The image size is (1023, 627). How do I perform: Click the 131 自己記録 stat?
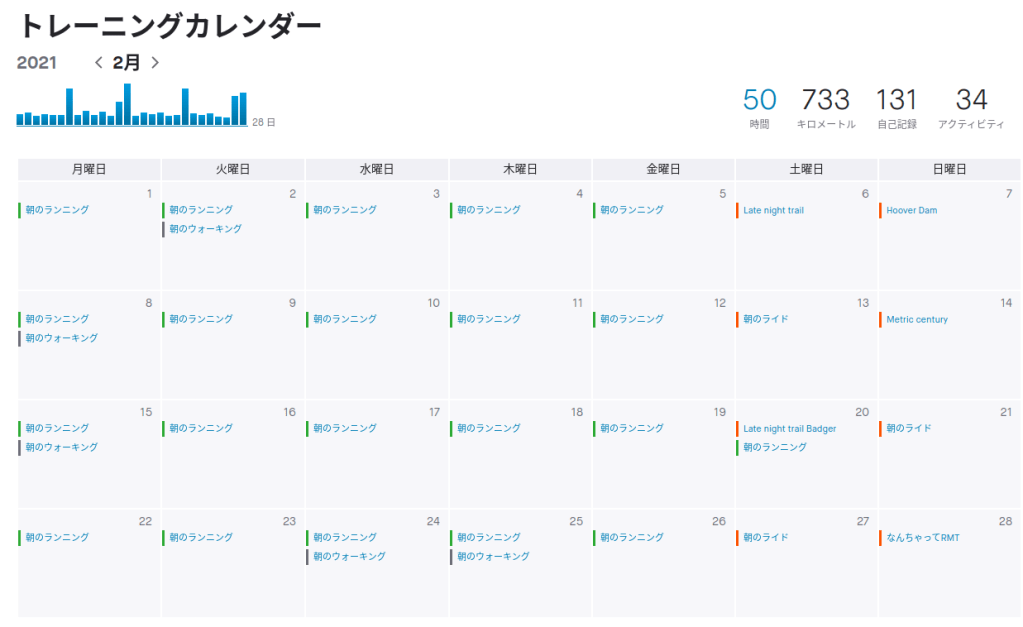coord(896,109)
